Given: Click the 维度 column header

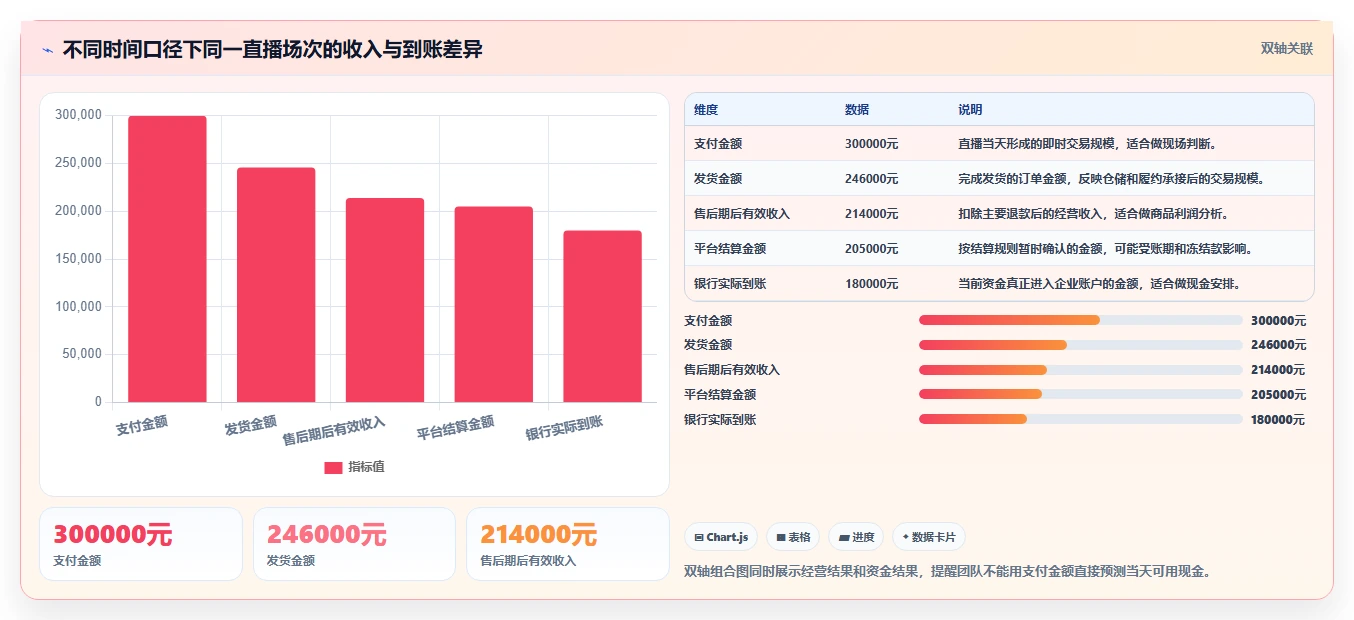Looking at the screenshot, I should coord(706,109).
